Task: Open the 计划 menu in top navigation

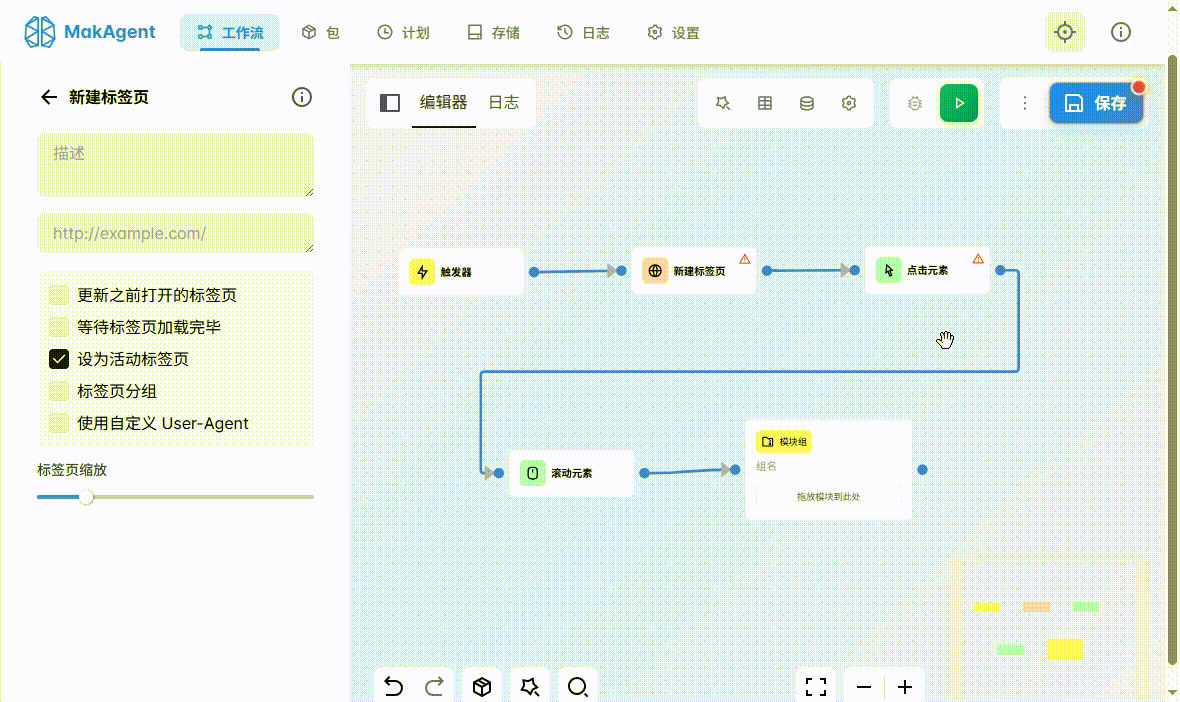Action: point(403,33)
